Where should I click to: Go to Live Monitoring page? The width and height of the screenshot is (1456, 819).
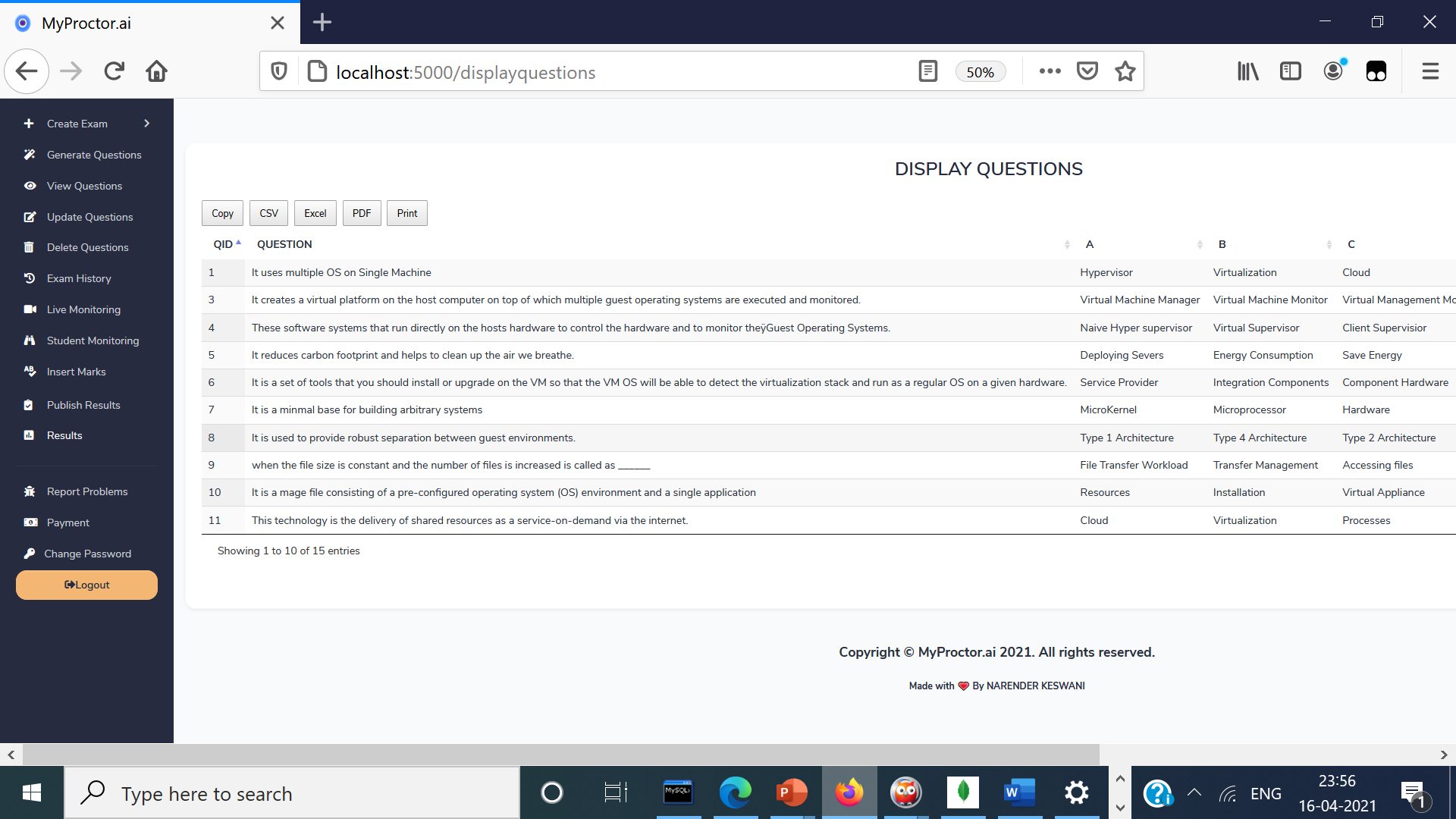pyautogui.click(x=83, y=309)
